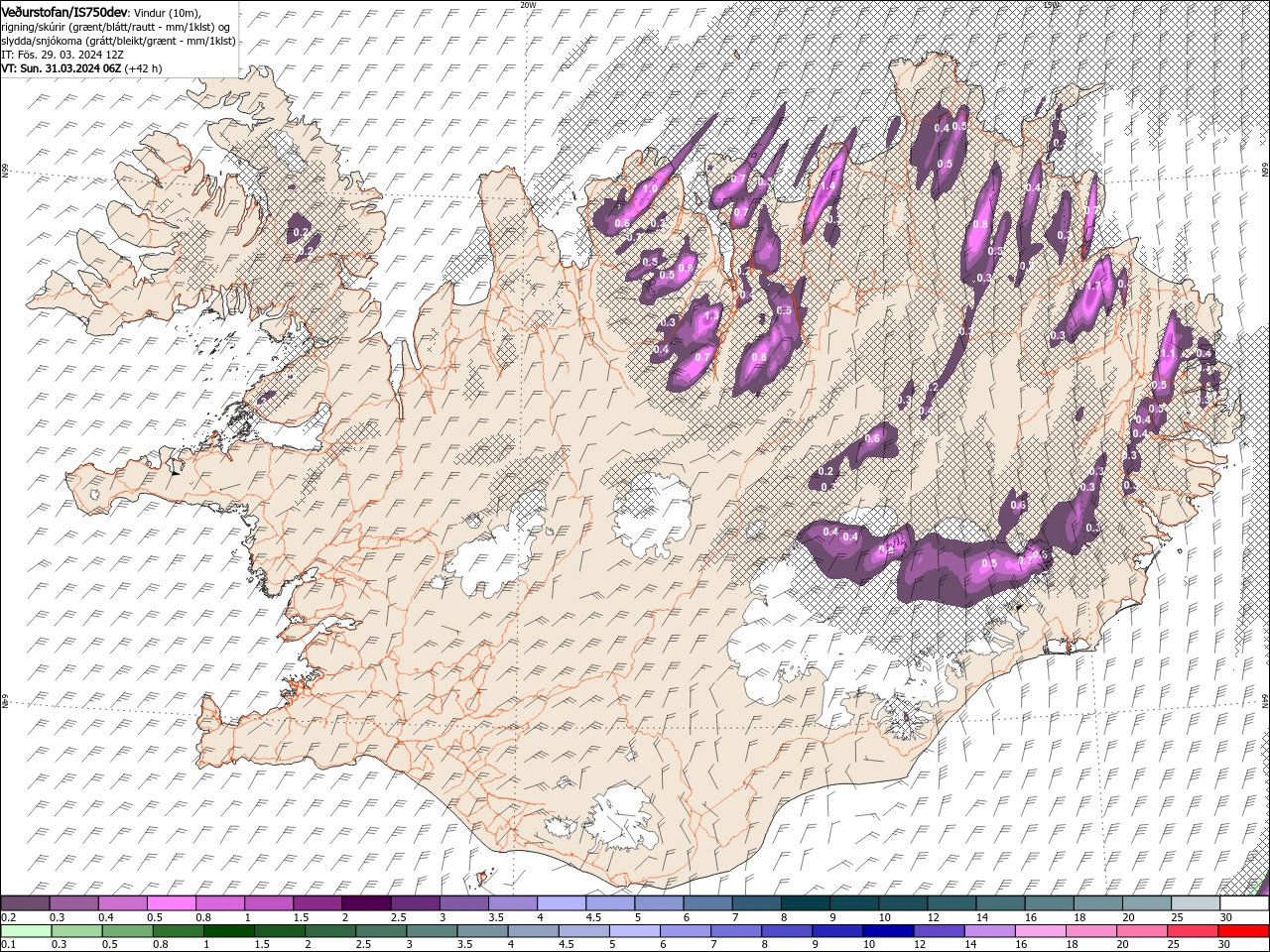Pick the lavender snow swatch starting at 4

[562, 903]
